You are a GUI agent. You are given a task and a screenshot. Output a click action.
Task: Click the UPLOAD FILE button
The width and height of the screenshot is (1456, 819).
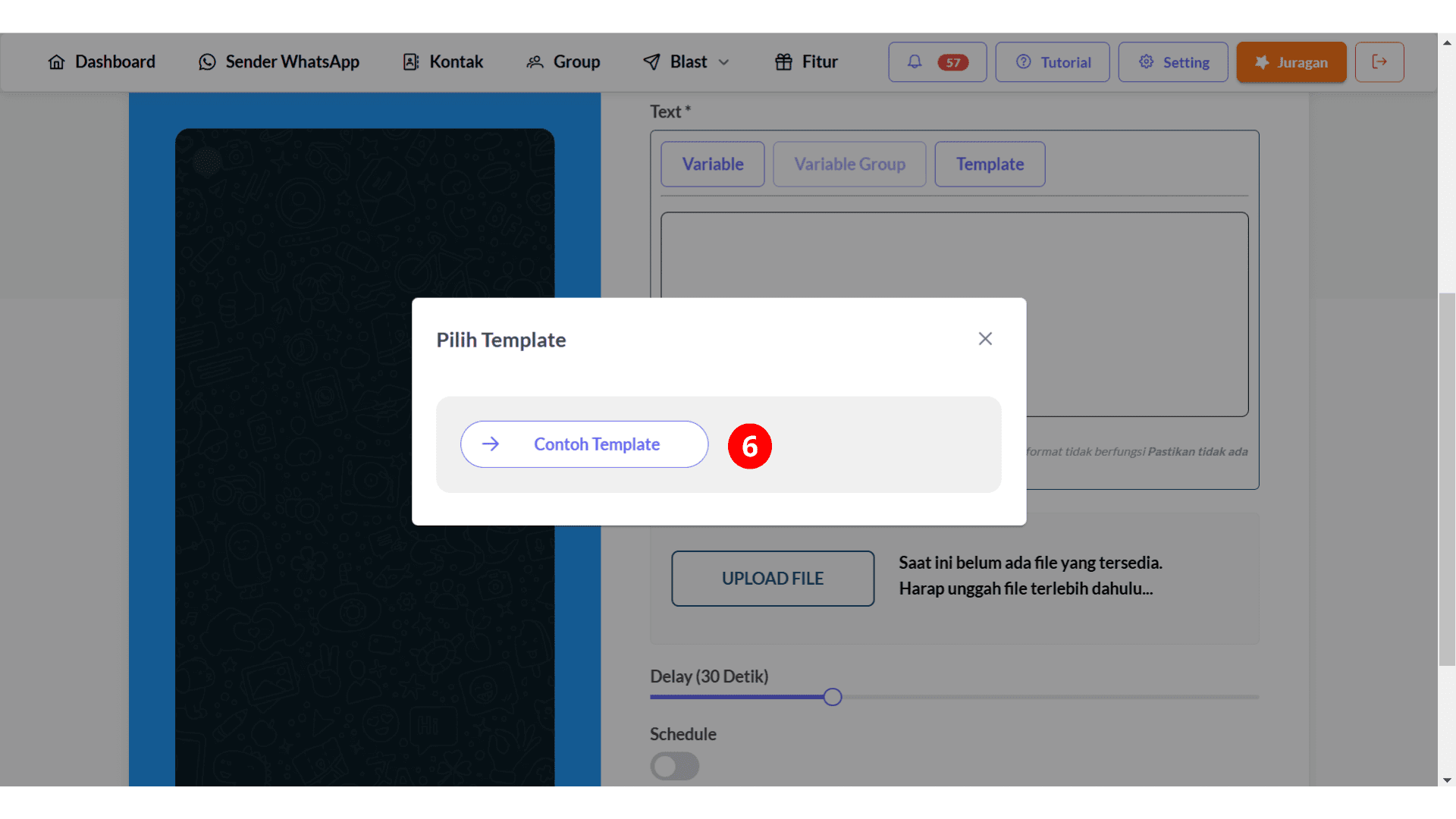click(x=771, y=578)
